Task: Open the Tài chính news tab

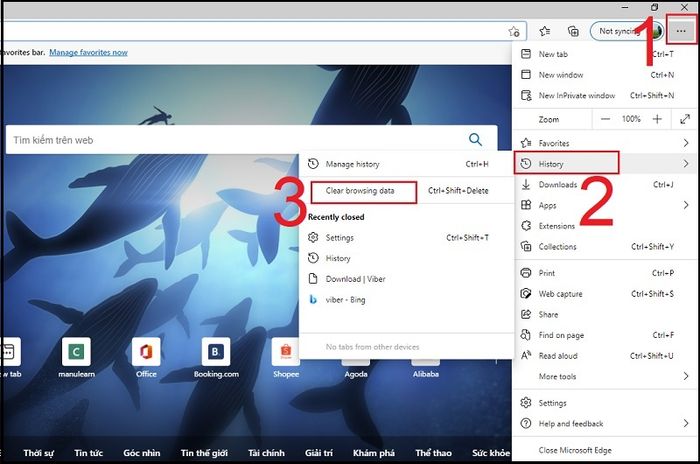Action: coord(266,453)
